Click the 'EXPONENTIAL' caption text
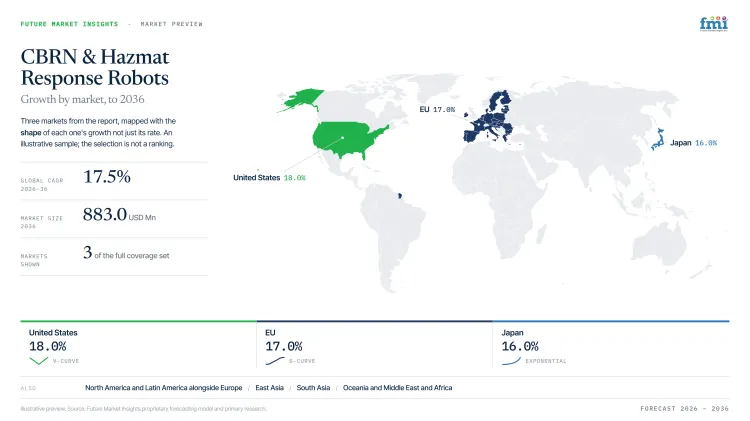The width and height of the screenshot is (750, 421). click(546, 361)
